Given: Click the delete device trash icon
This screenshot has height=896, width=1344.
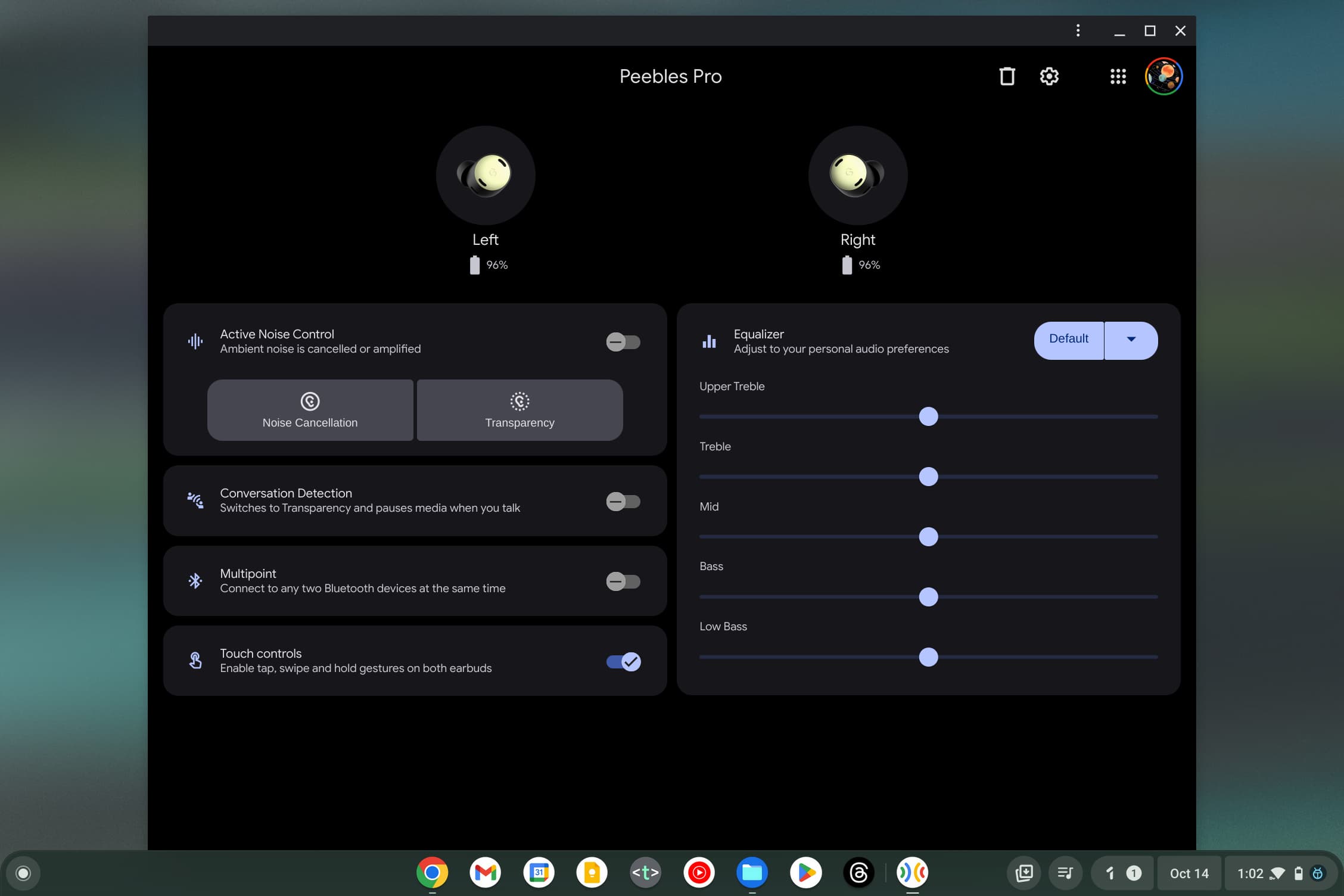Looking at the screenshot, I should coord(1007,76).
